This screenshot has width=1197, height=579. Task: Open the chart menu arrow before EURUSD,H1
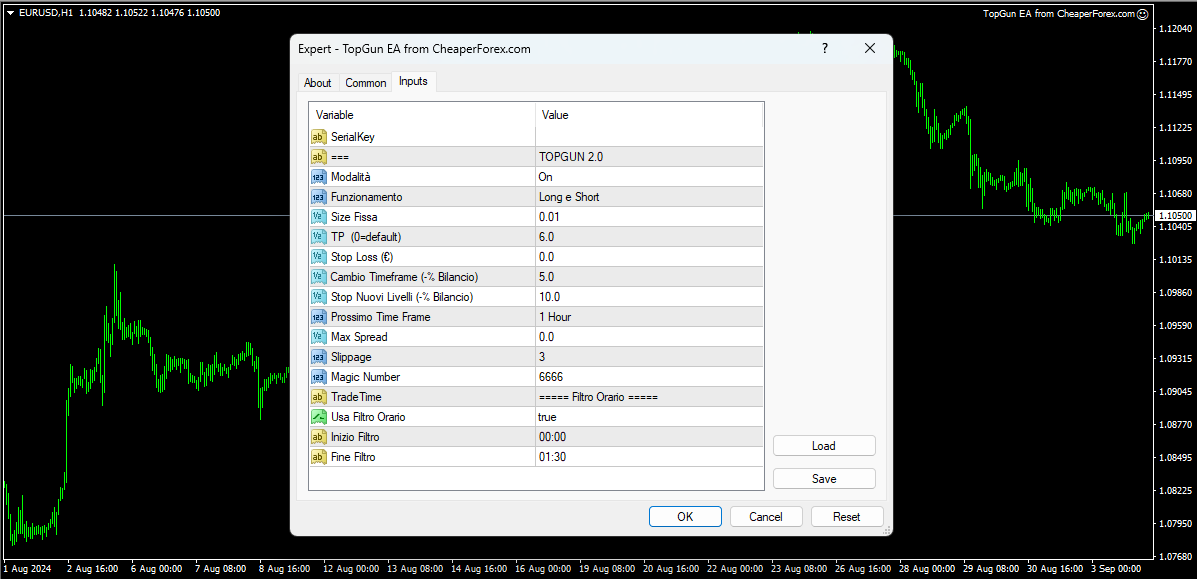(x=11, y=13)
